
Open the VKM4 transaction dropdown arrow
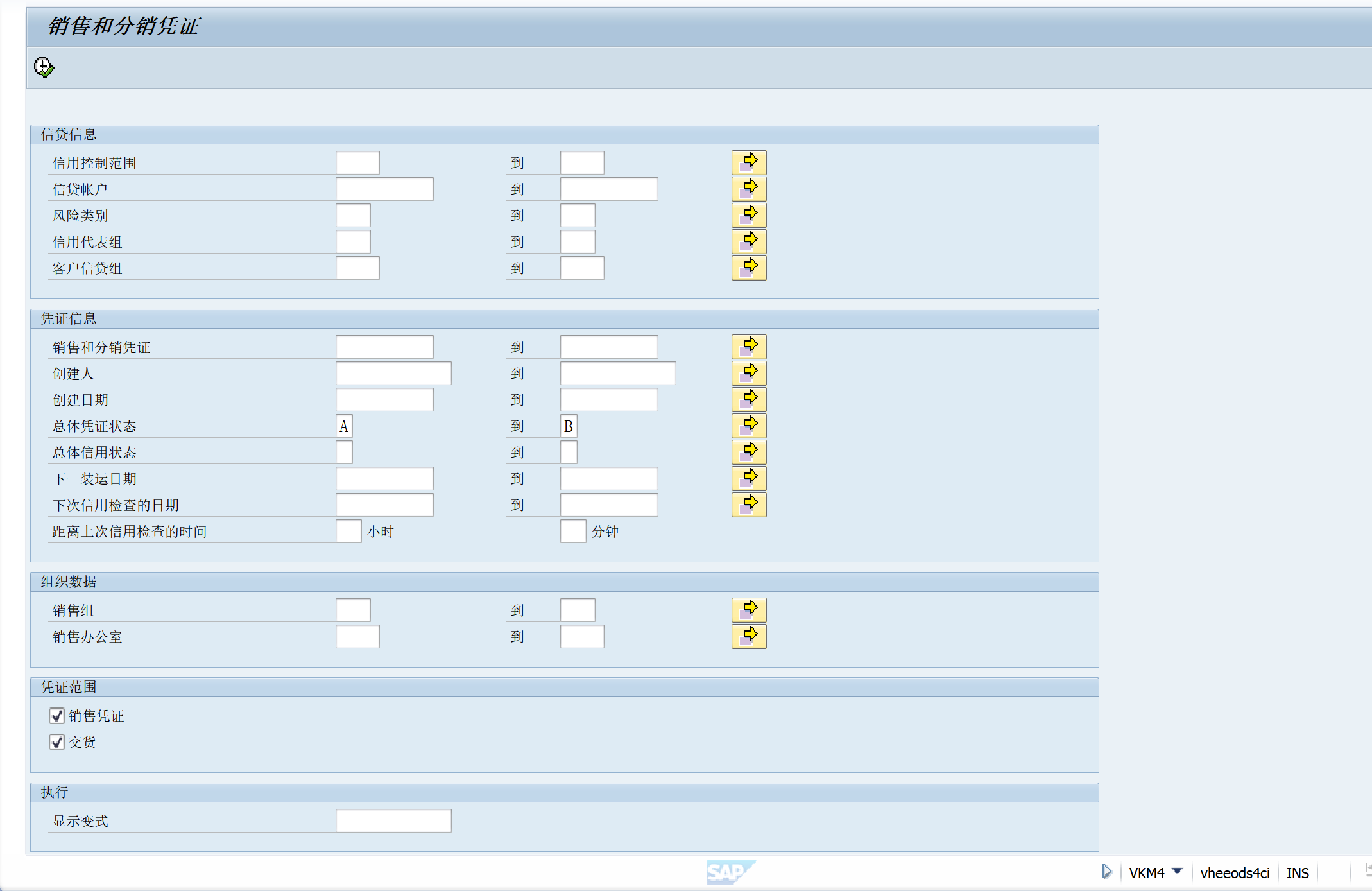[x=1177, y=872]
